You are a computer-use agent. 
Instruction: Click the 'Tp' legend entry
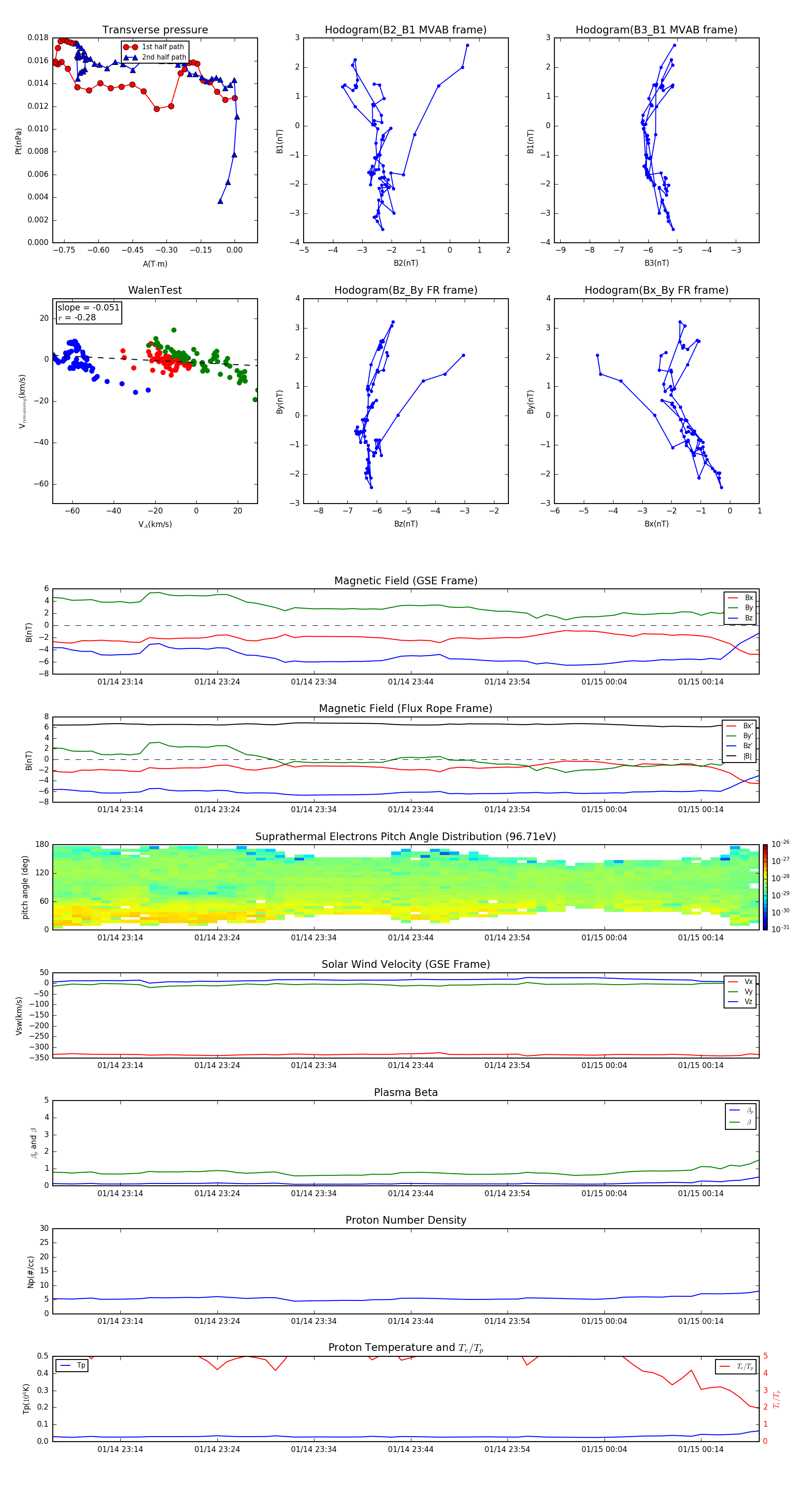[72, 1366]
